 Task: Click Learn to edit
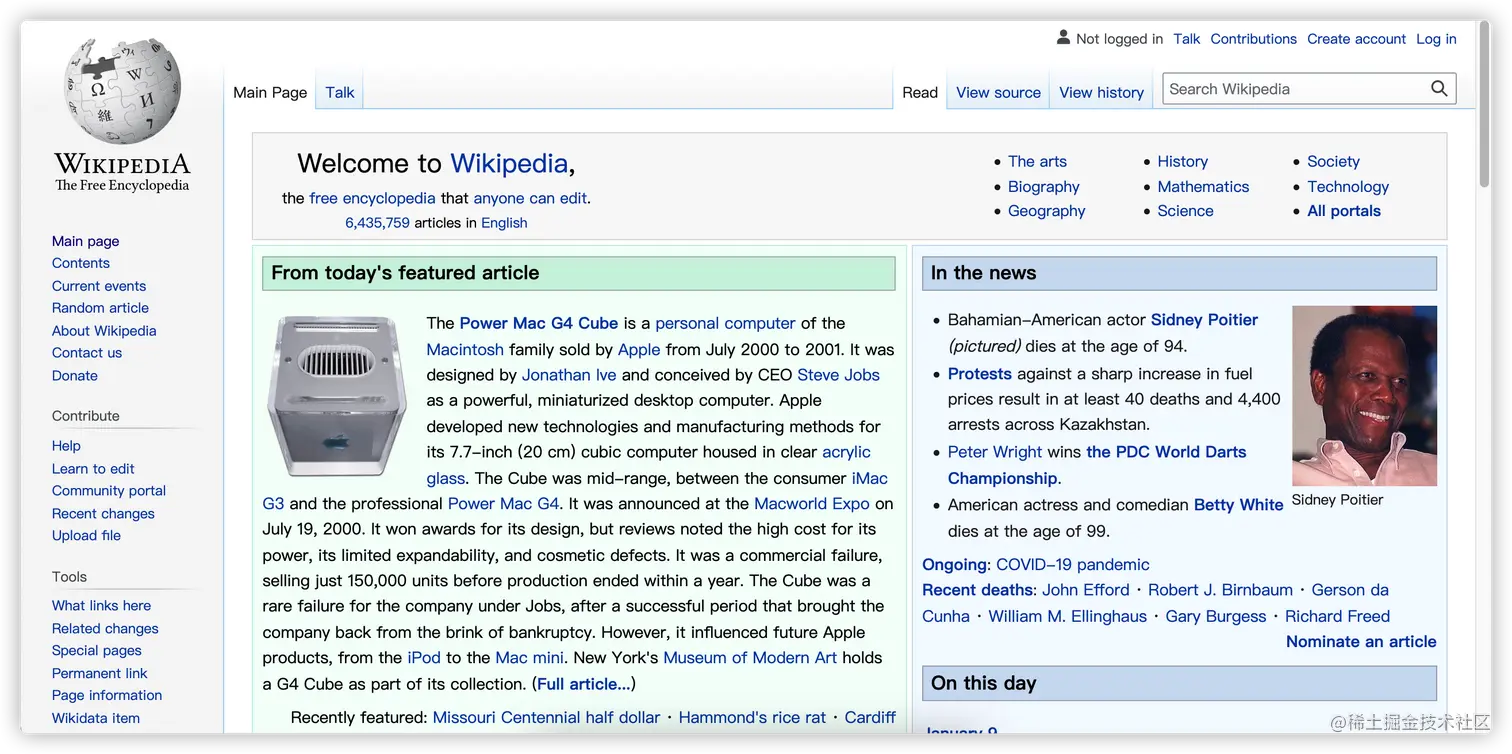[x=93, y=469]
